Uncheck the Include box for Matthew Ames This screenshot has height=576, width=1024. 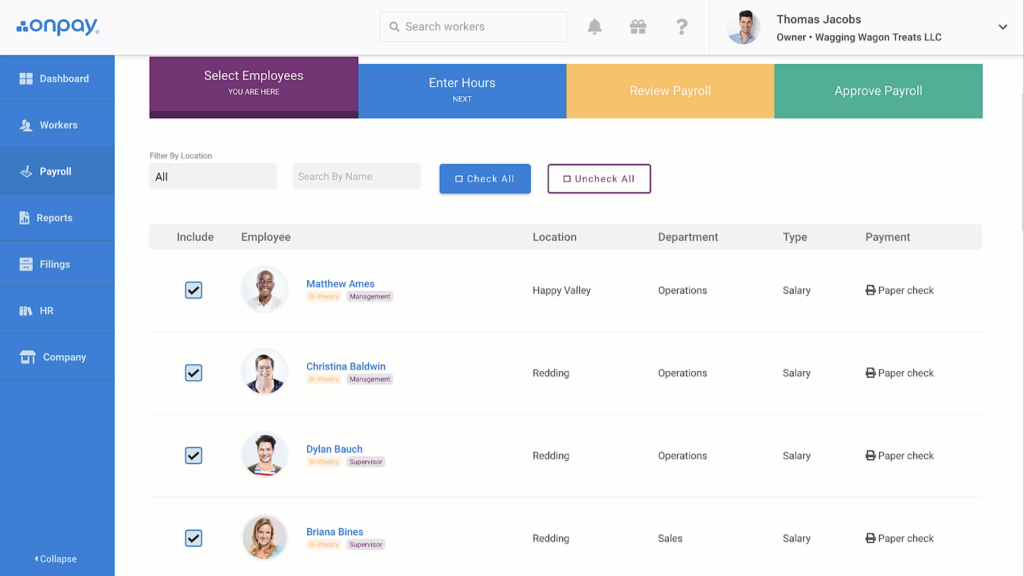193,290
